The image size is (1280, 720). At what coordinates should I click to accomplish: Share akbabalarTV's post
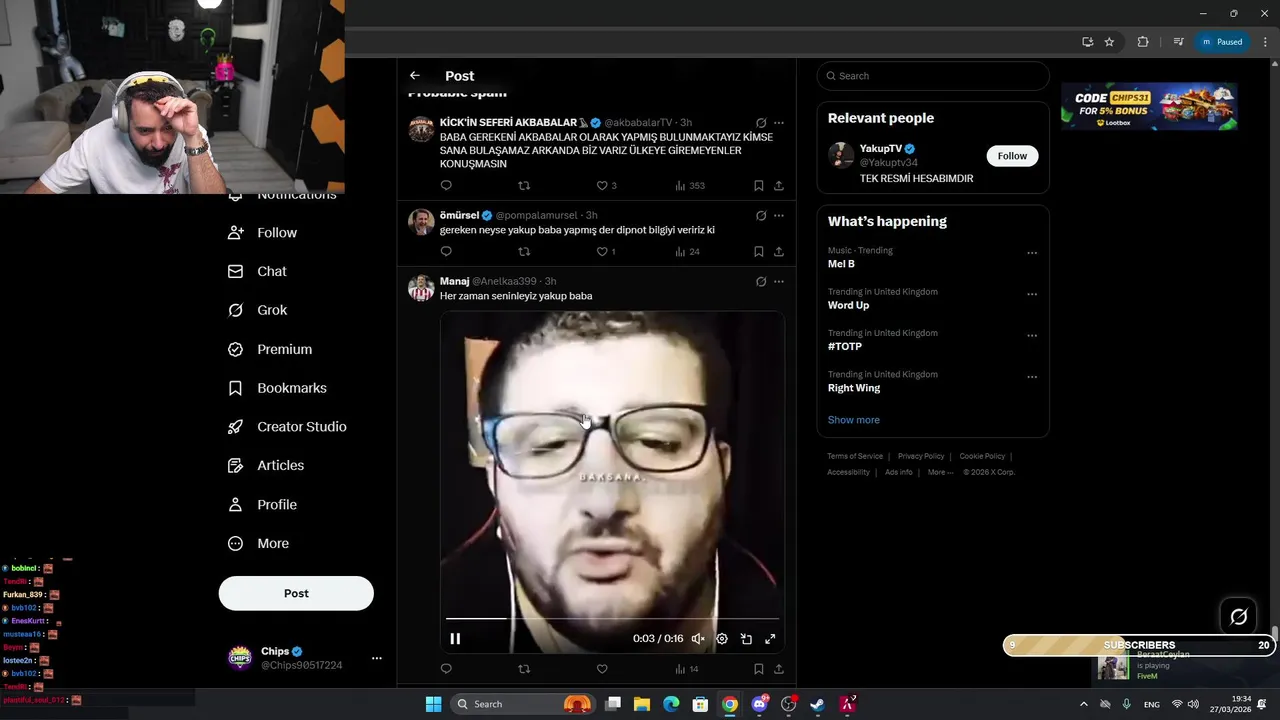[779, 185]
